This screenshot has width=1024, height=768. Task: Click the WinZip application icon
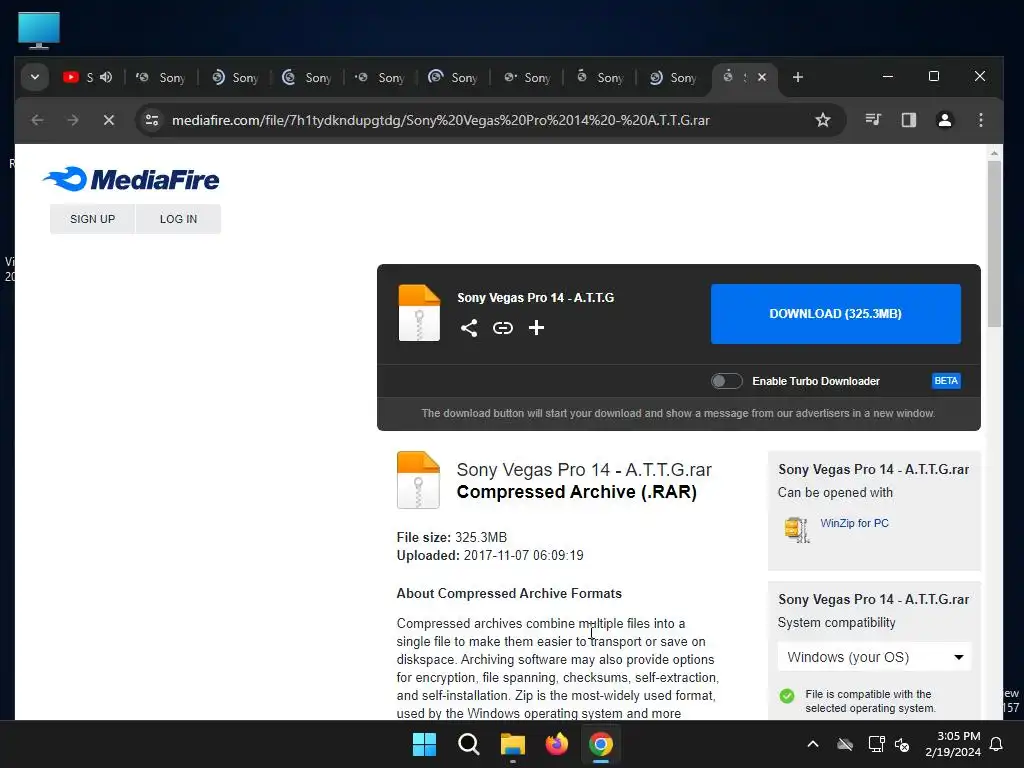pos(797,529)
